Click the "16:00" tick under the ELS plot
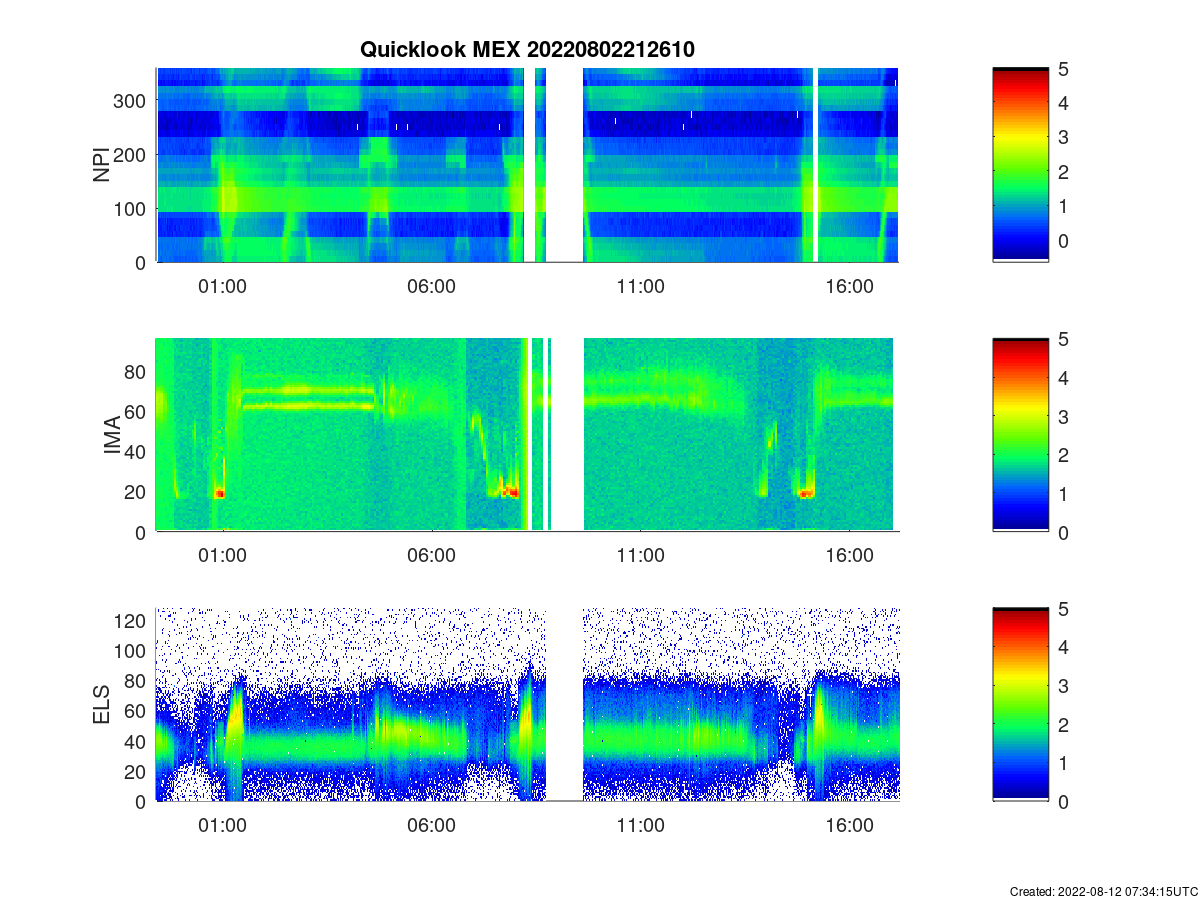 [849, 825]
